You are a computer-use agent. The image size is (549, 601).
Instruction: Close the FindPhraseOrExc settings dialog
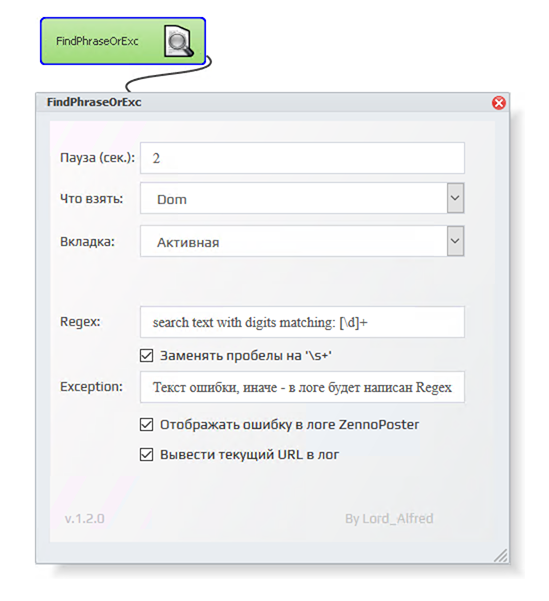click(x=498, y=103)
